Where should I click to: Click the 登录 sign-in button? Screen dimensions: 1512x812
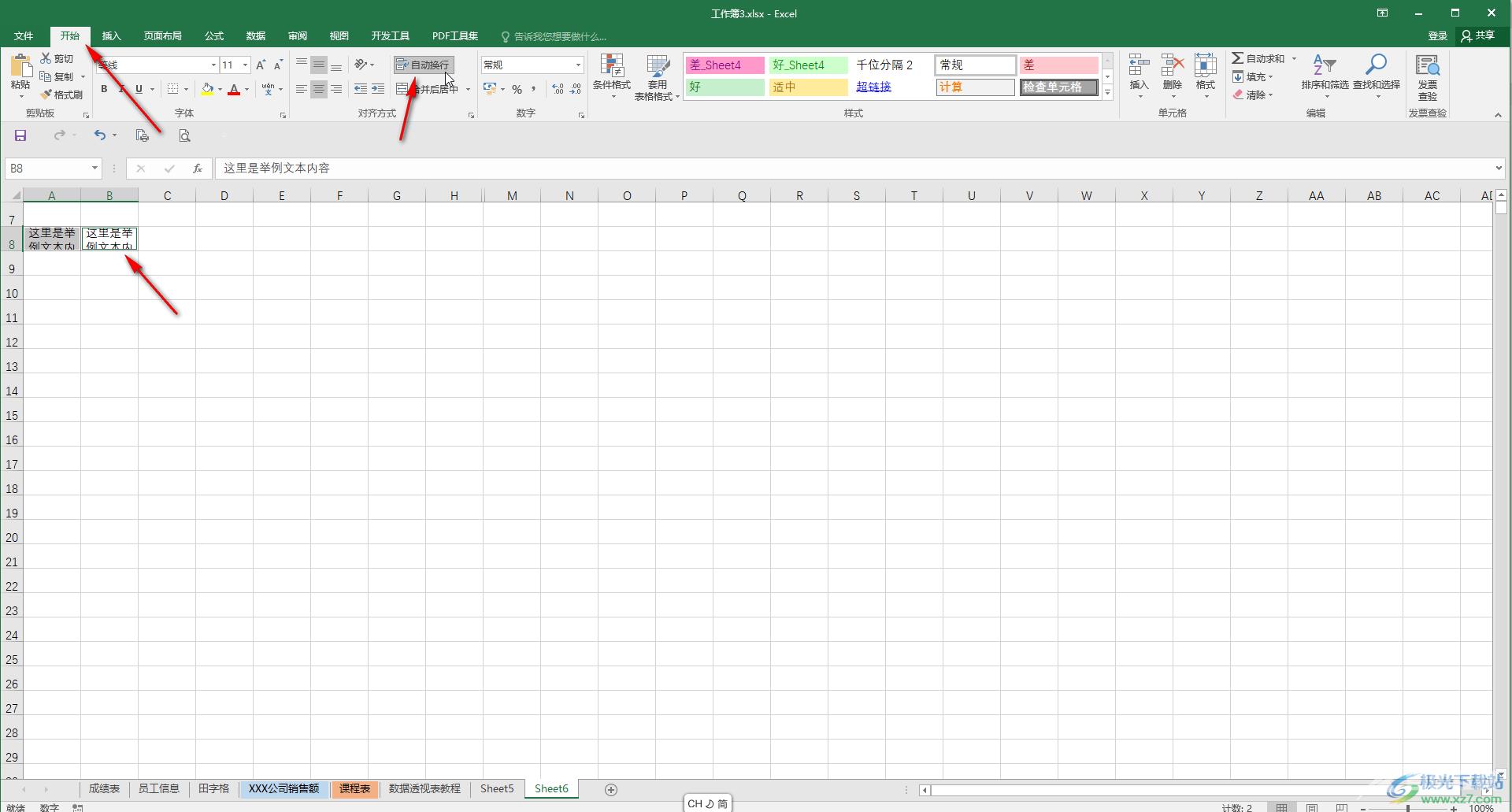[x=1437, y=36]
